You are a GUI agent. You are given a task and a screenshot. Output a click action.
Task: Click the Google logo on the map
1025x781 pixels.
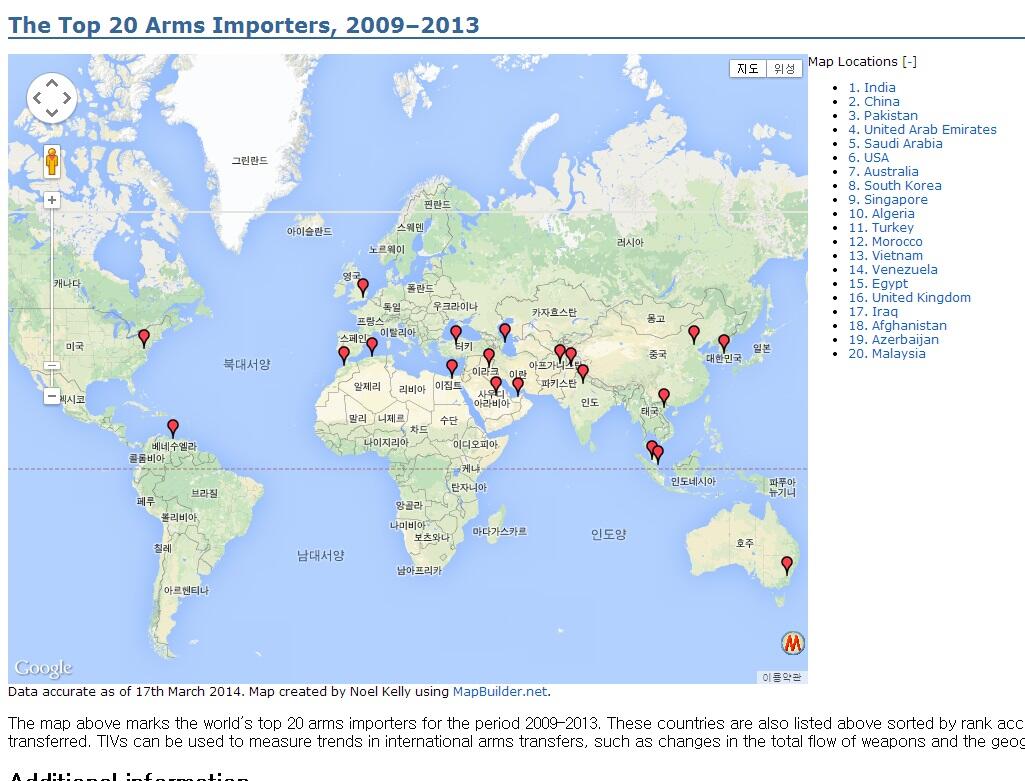click(43, 668)
